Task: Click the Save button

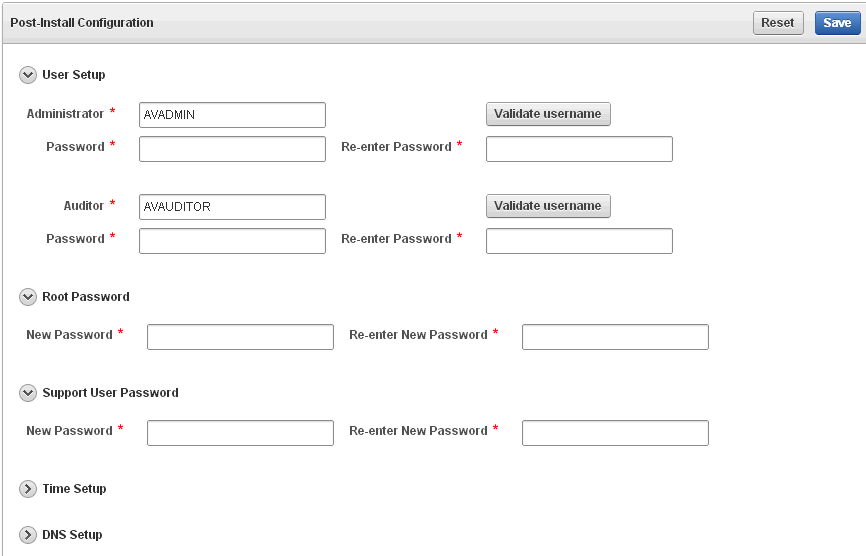Action: click(x=837, y=23)
